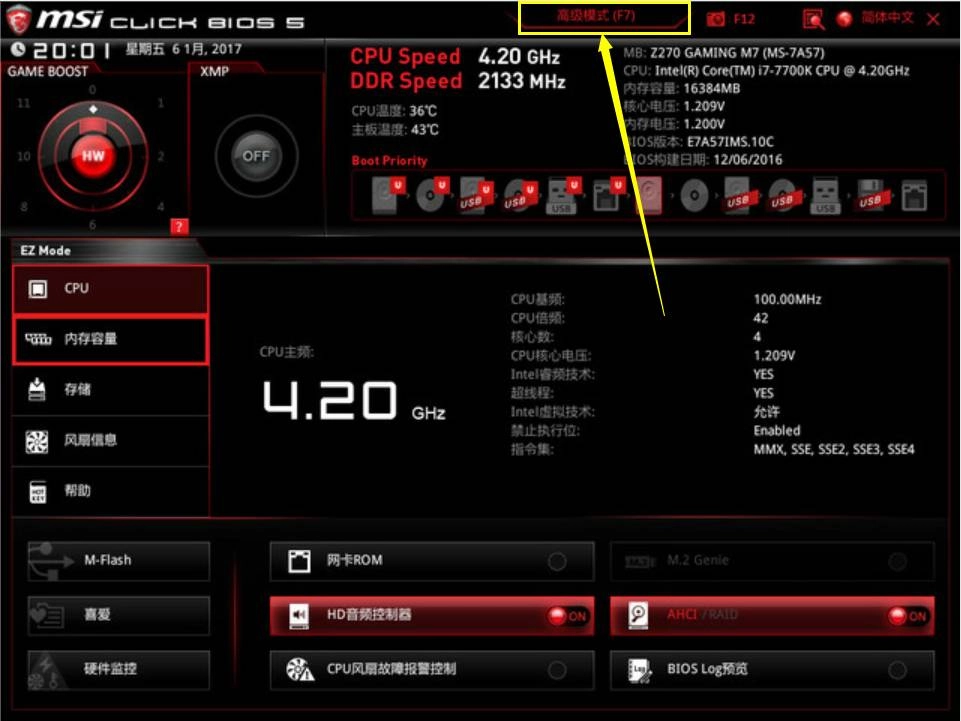Turn off HD音频控制器
Screen dimensions: 961x721
(432, 615)
